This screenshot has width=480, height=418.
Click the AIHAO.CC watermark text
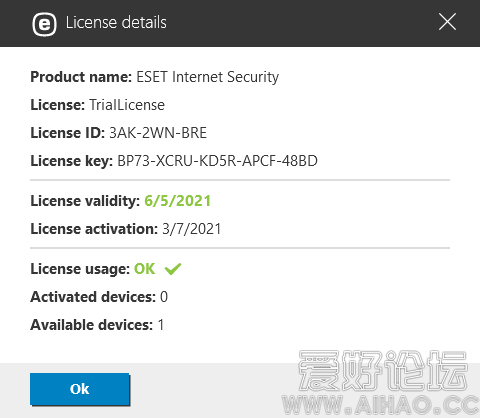click(x=381, y=405)
